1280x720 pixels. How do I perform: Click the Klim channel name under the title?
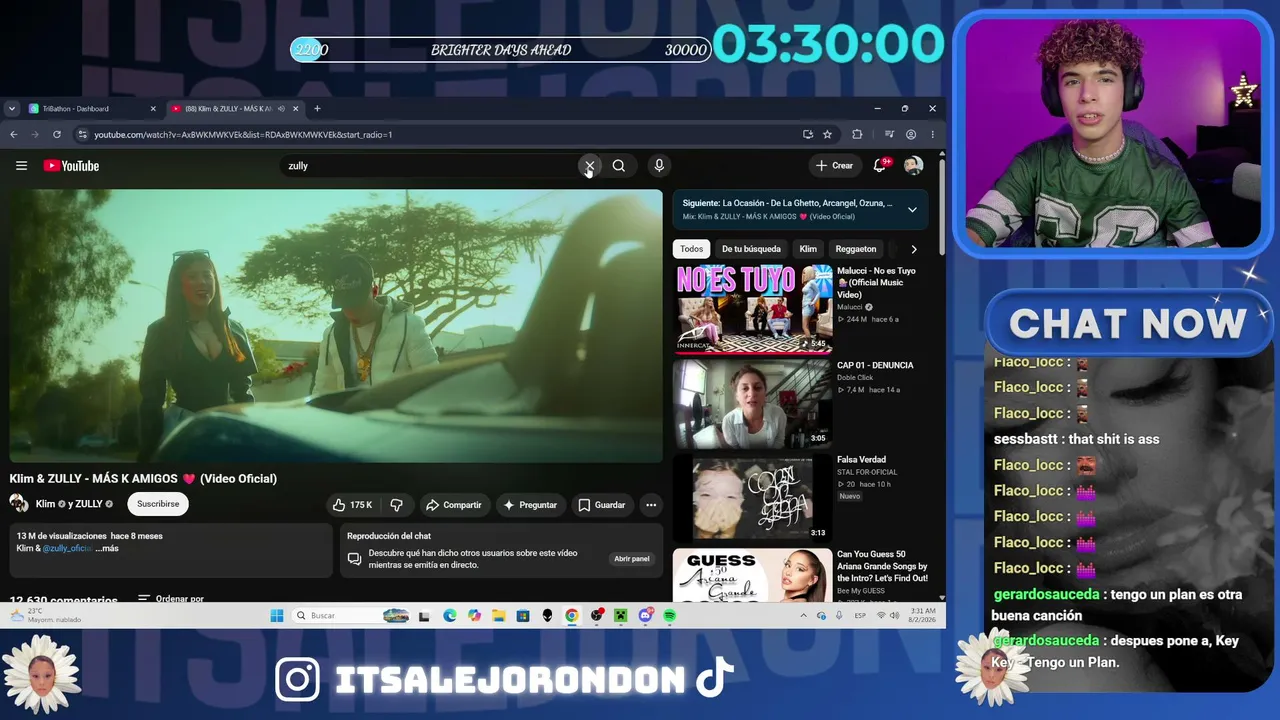point(45,504)
